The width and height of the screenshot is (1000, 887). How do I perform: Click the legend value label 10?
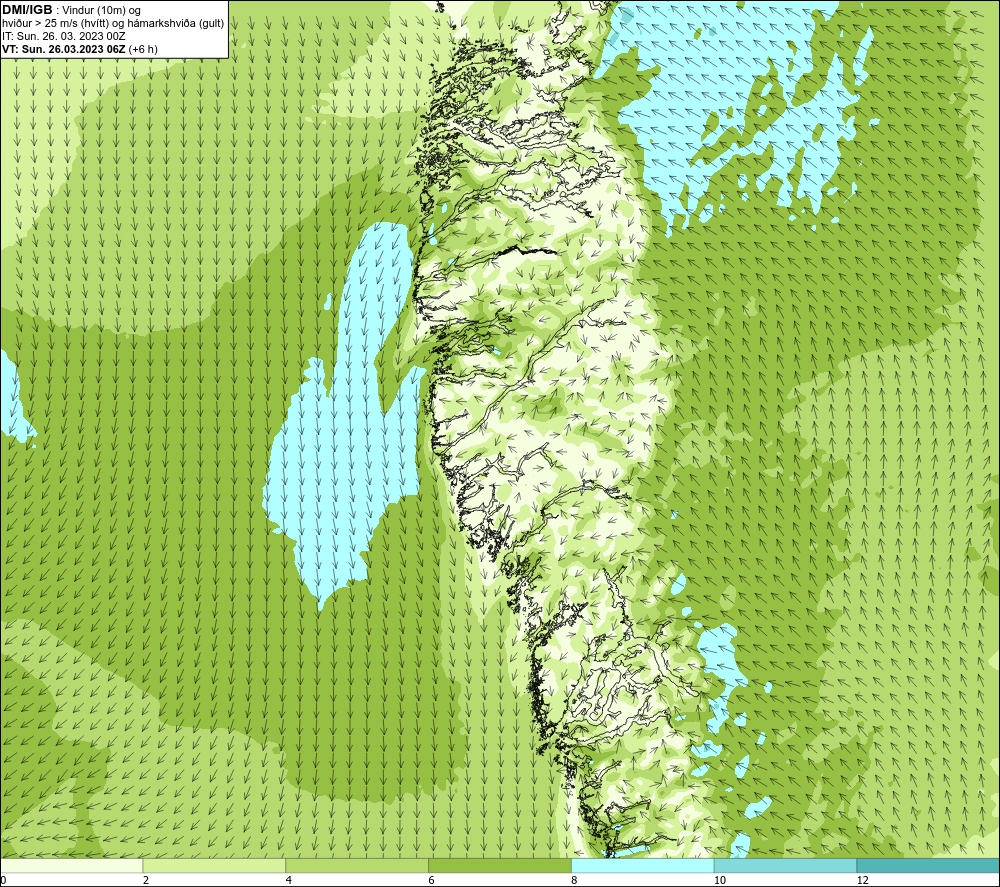[719, 881]
